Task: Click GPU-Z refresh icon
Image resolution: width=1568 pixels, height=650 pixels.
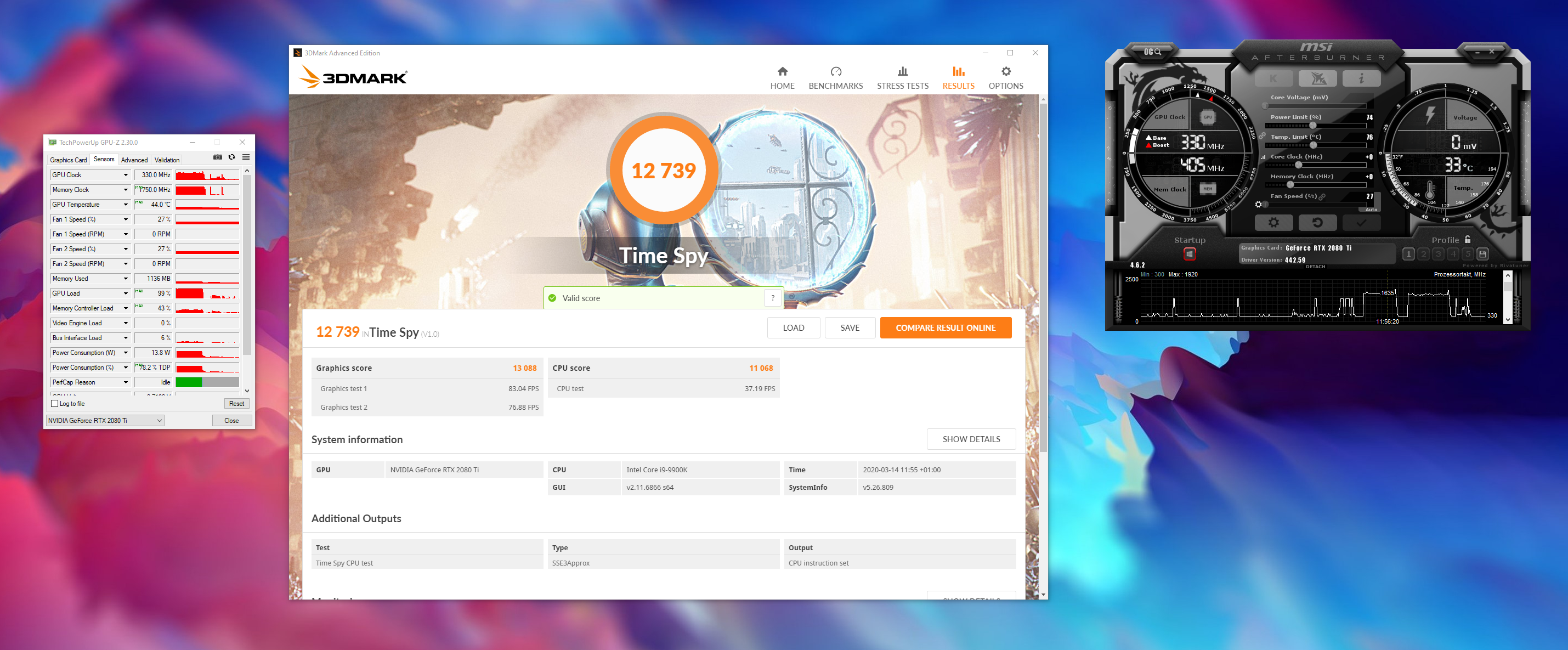Action: click(232, 157)
